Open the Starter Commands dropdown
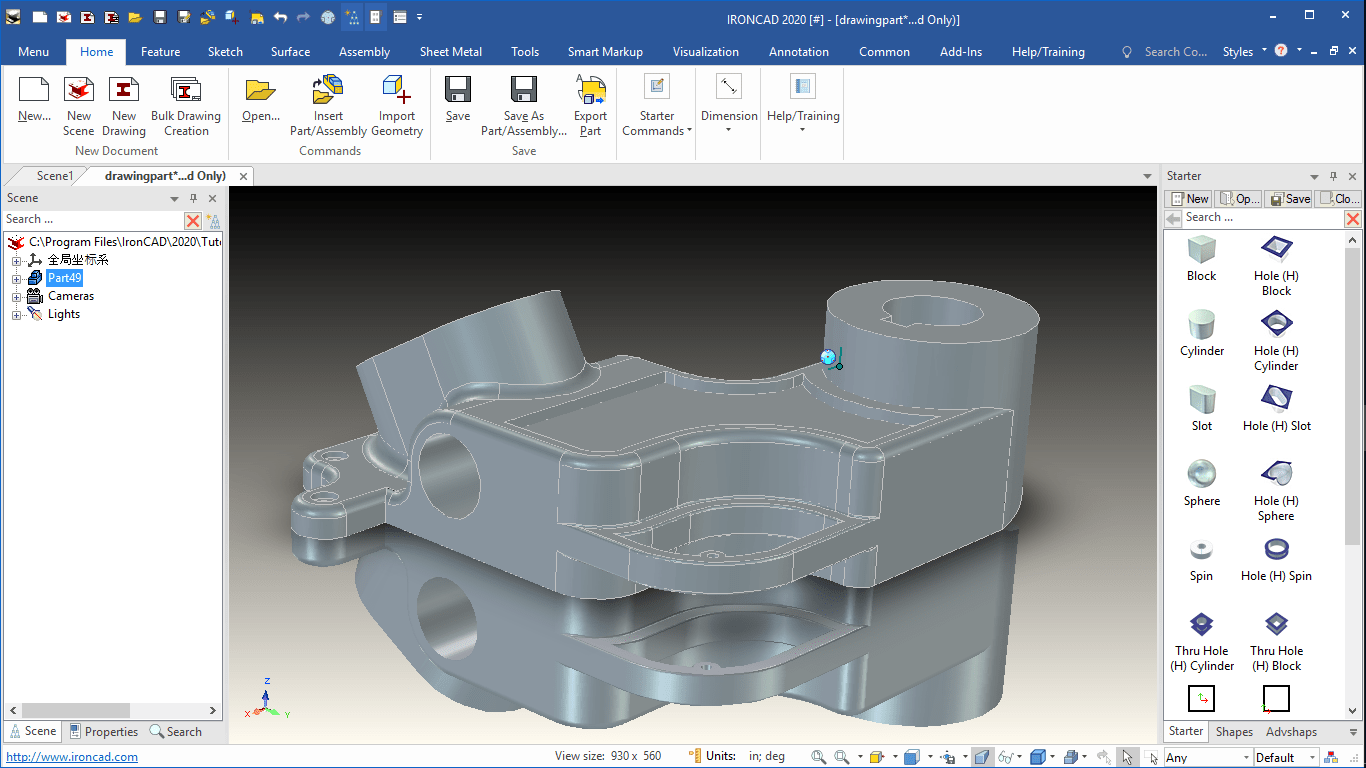 coord(657,107)
